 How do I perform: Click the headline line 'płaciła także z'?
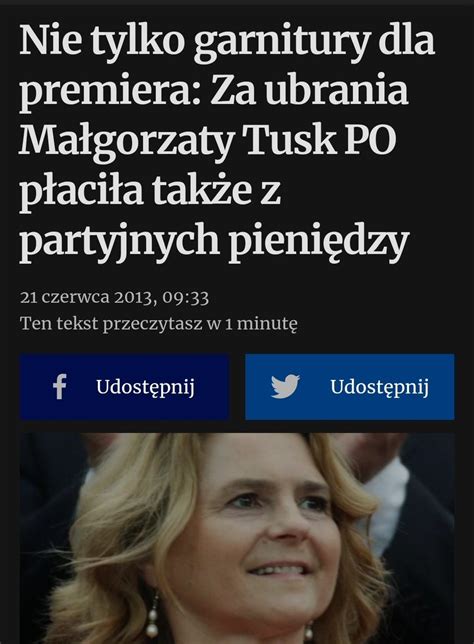pos(150,191)
